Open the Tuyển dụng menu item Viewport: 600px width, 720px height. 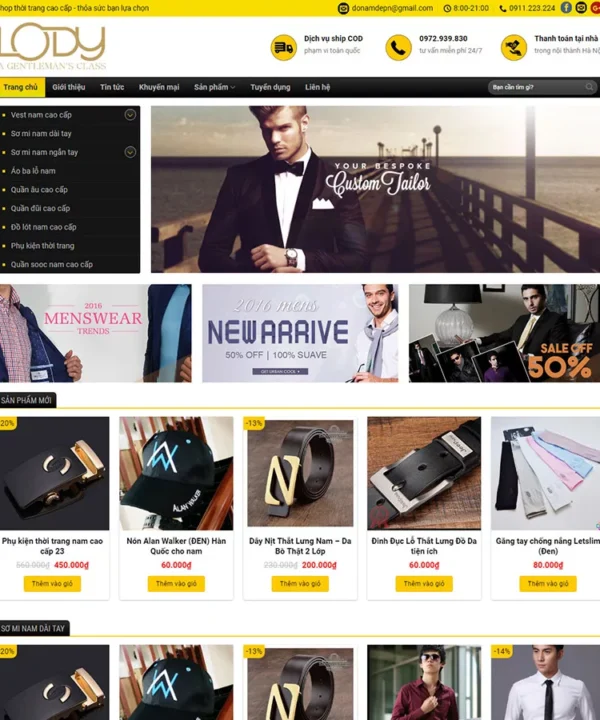click(x=270, y=87)
